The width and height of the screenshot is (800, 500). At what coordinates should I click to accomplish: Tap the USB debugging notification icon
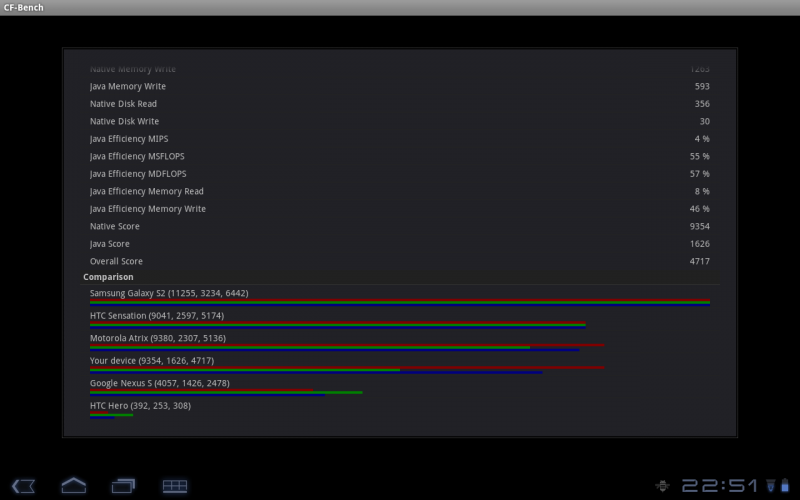coord(662,485)
